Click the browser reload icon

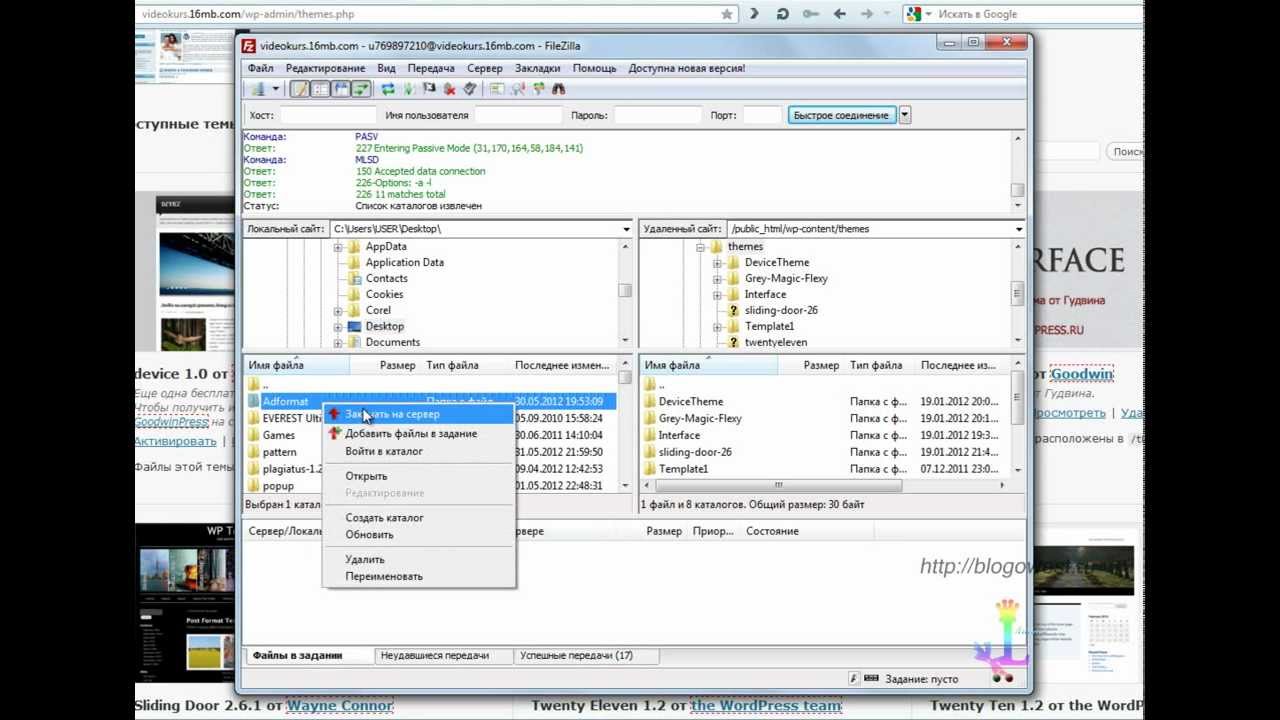point(782,14)
